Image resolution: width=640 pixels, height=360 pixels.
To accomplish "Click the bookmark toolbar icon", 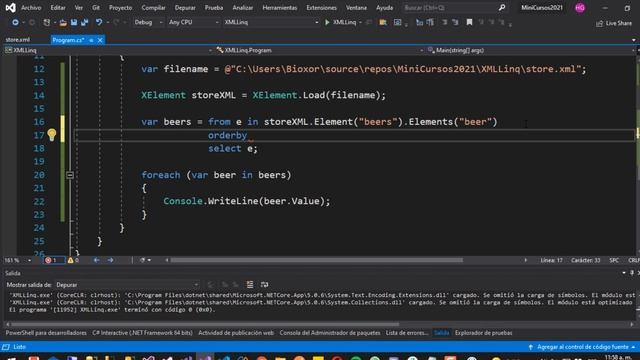I will [469, 22].
